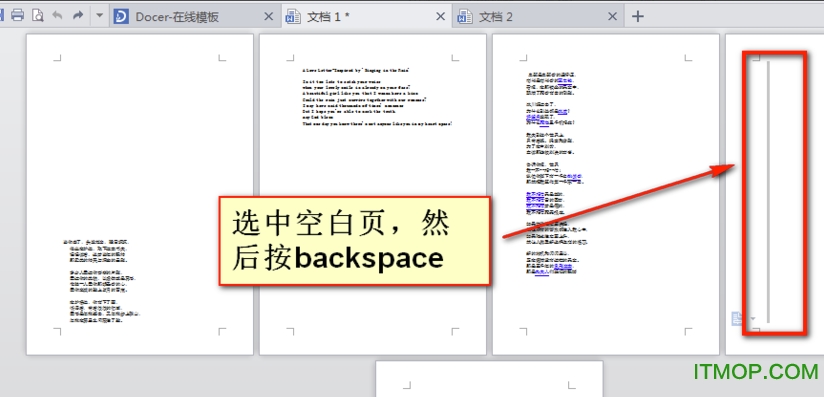Click the partially visible Save icon

point(2,15)
